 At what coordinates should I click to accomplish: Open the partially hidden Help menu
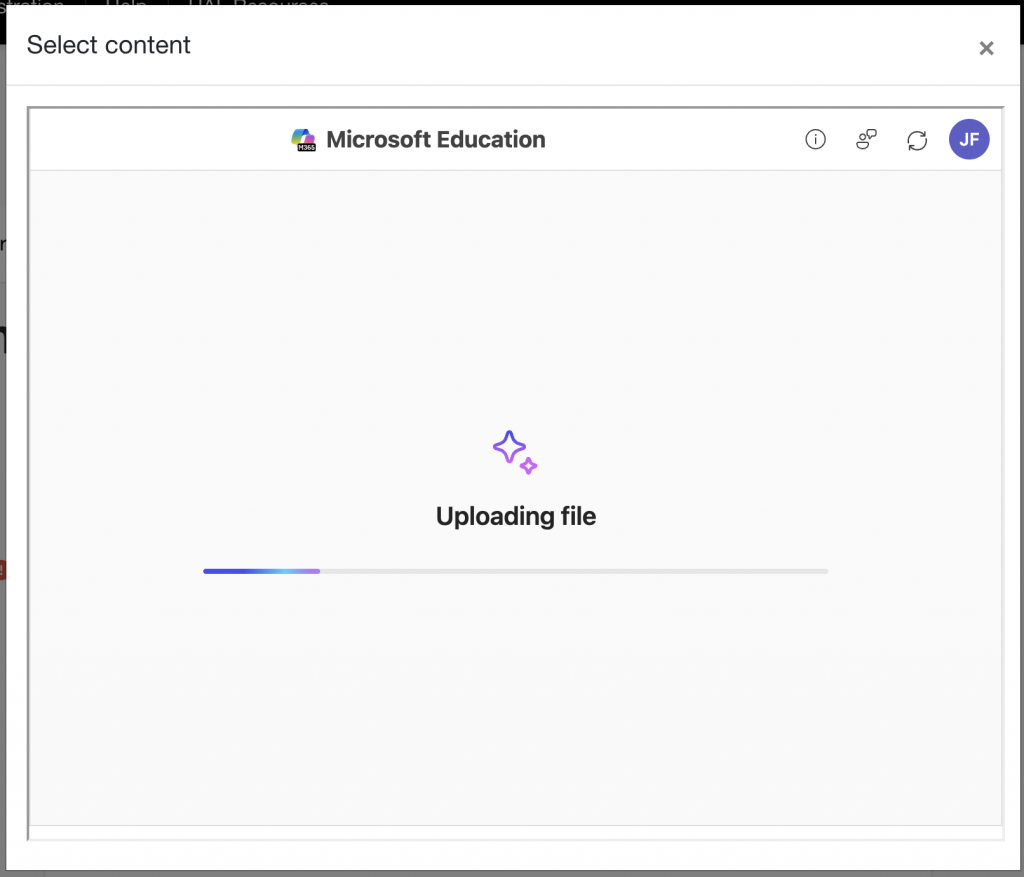(126, 3)
